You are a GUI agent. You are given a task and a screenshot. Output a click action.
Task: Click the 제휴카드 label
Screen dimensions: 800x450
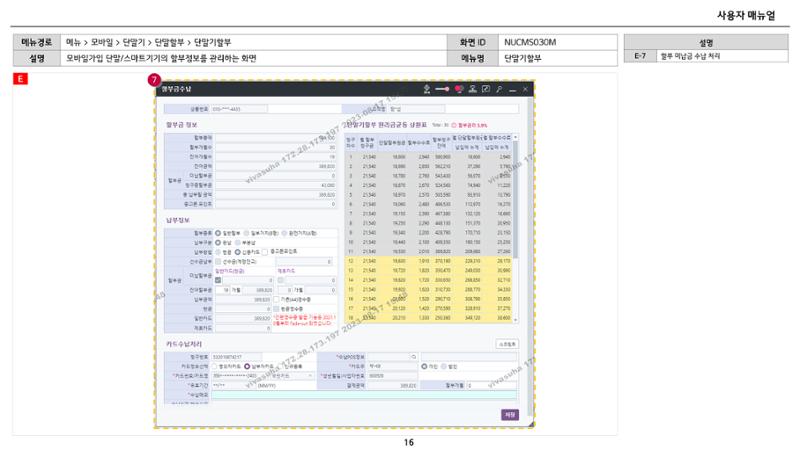click(286, 271)
